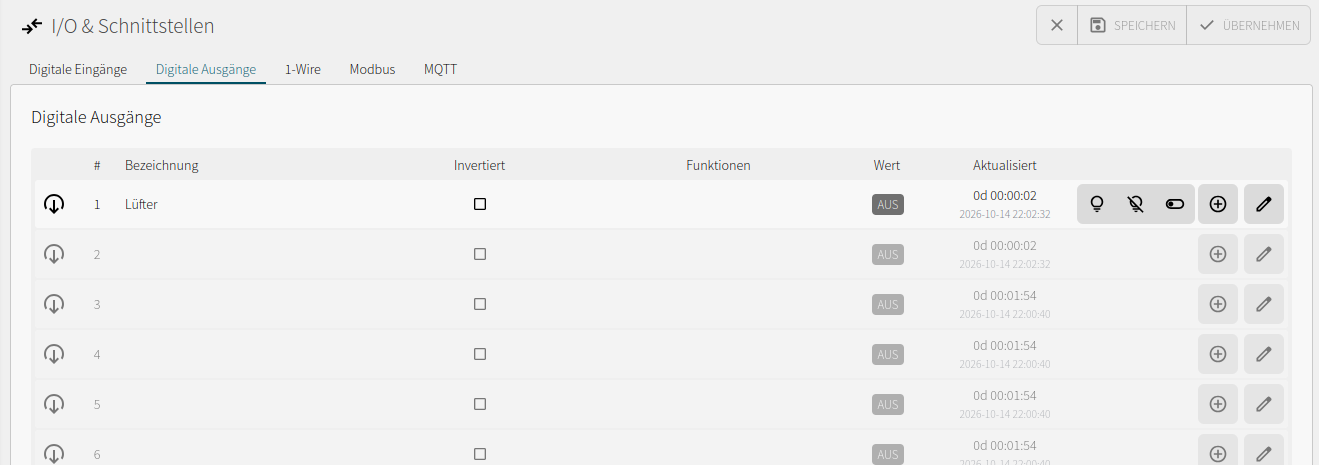Edit output 3 using pencil icon
1319x465 pixels.
1264,304
